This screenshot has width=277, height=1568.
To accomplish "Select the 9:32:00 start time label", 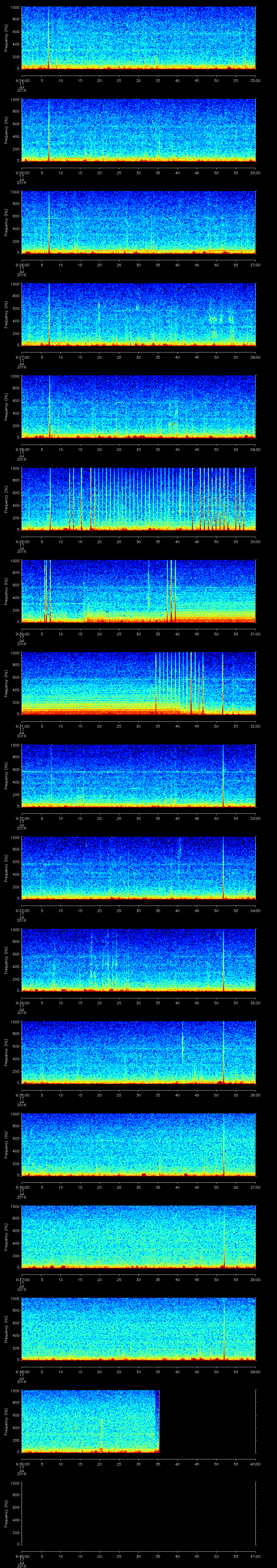I will 22,818.
